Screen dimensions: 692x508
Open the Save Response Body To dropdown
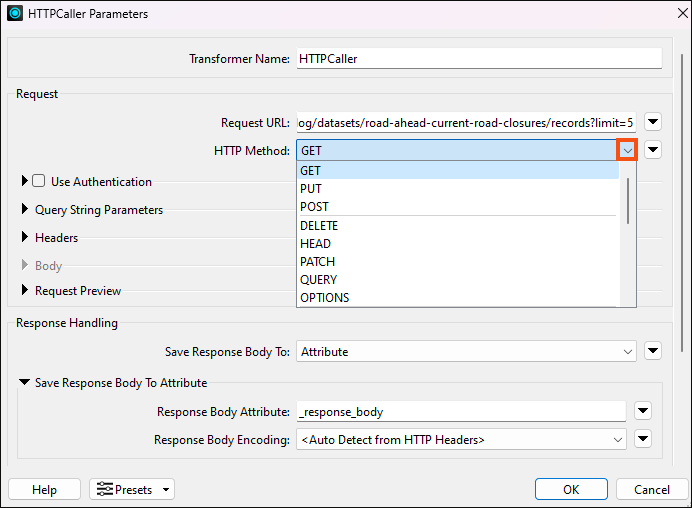(466, 351)
